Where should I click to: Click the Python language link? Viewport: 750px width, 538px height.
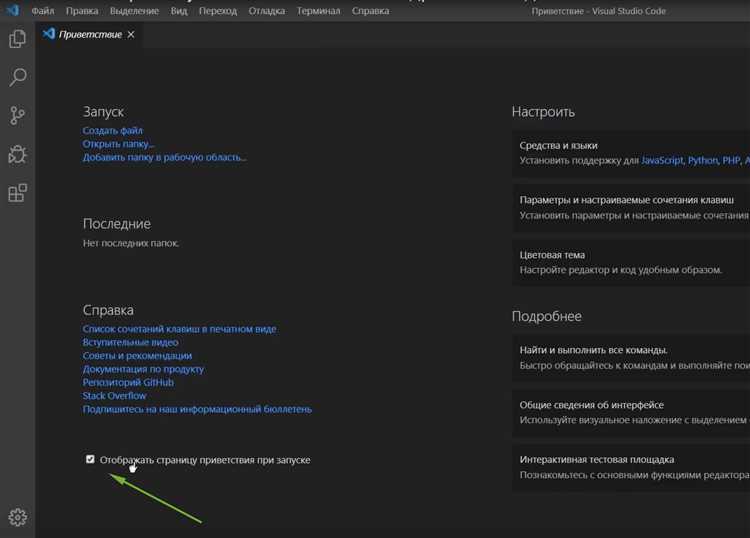click(703, 161)
